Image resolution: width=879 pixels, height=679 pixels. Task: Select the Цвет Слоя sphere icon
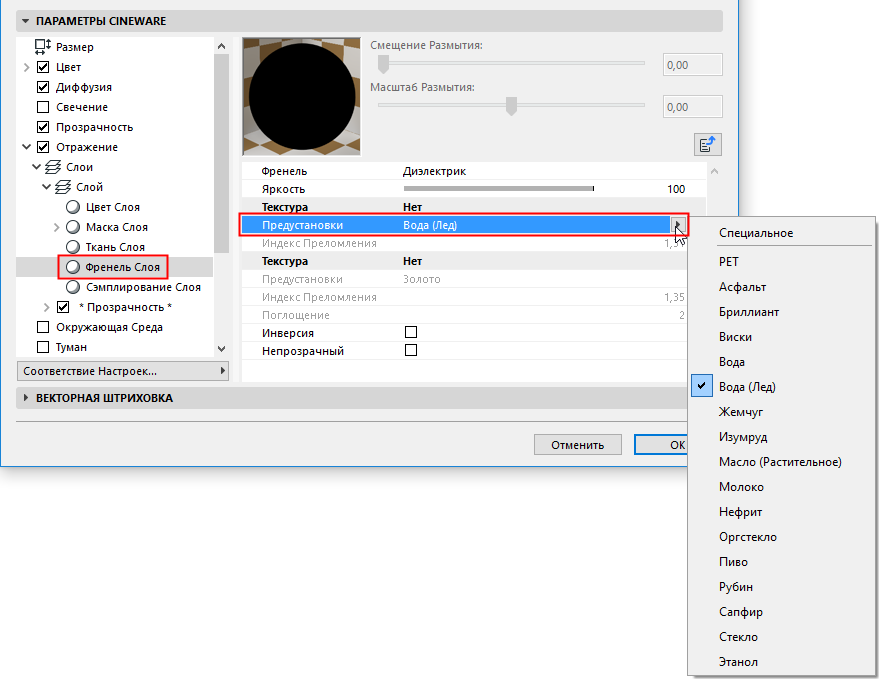click(x=73, y=207)
